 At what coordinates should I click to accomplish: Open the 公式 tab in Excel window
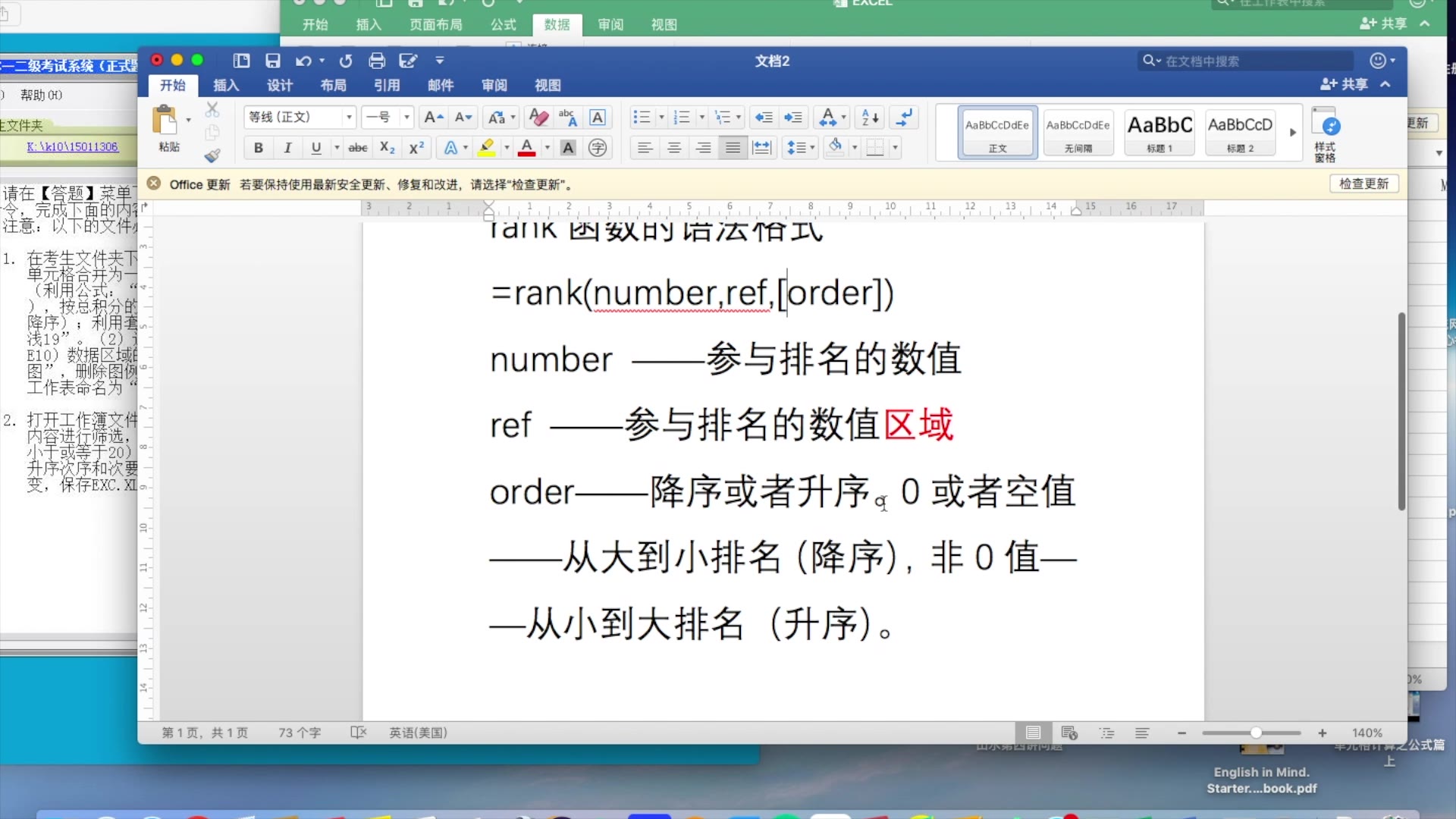click(x=504, y=24)
